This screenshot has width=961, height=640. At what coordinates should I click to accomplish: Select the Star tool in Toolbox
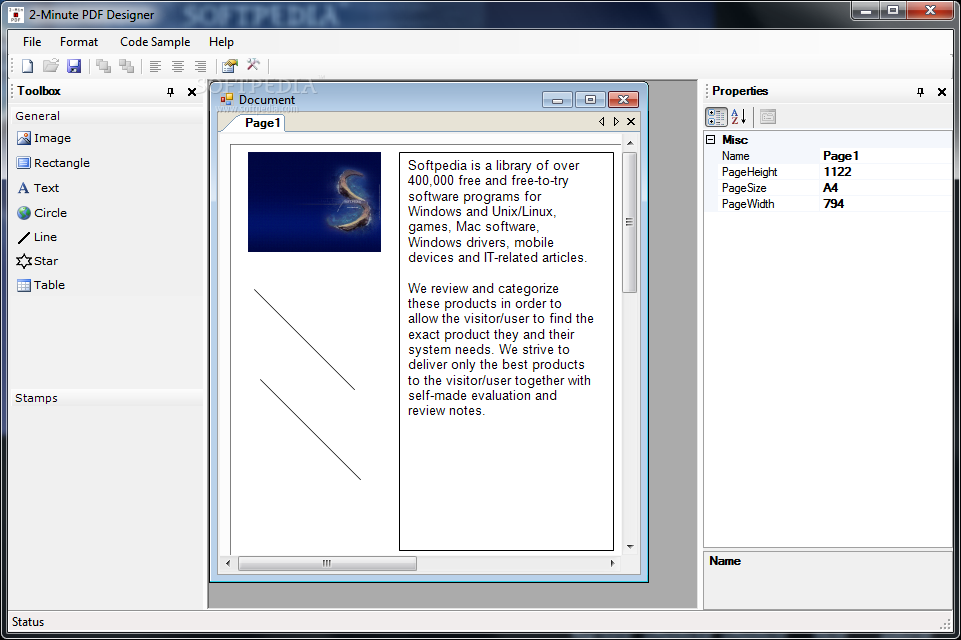(37, 261)
